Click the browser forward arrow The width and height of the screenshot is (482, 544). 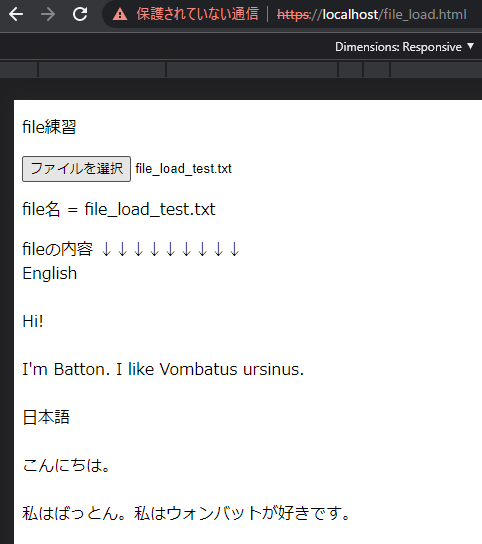pyautogui.click(x=48, y=14)
